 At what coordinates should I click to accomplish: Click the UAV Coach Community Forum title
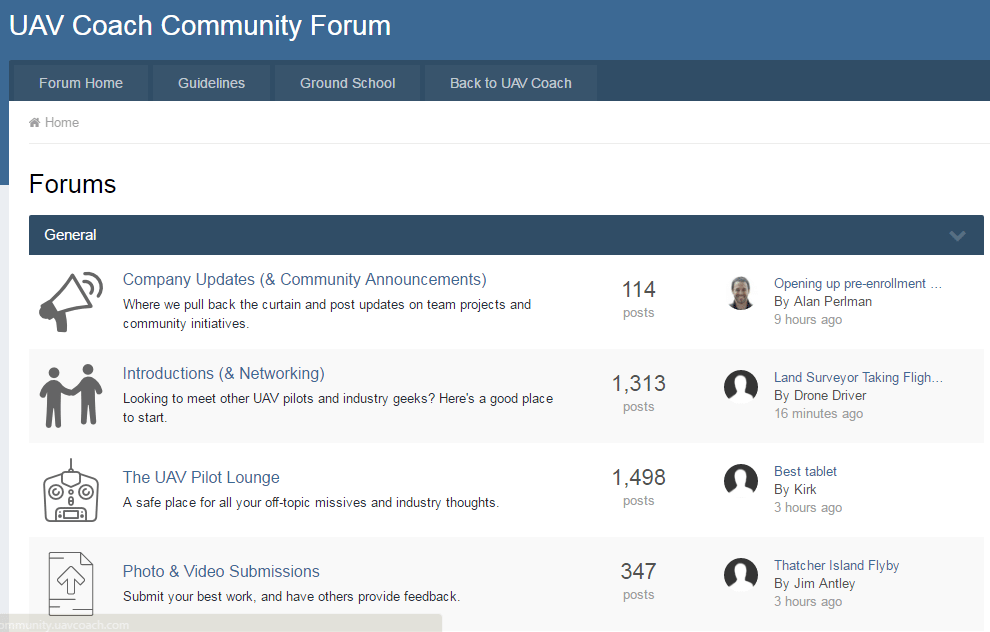[x=200, y=26]
